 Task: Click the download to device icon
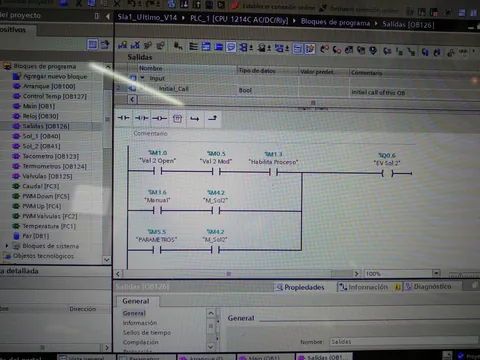(x=184, y=4)
